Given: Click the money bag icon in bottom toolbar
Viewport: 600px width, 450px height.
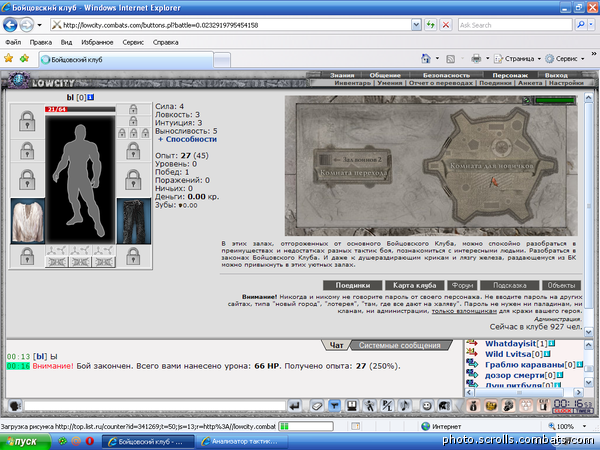Looking at the screenshot, I should point(473,406).
